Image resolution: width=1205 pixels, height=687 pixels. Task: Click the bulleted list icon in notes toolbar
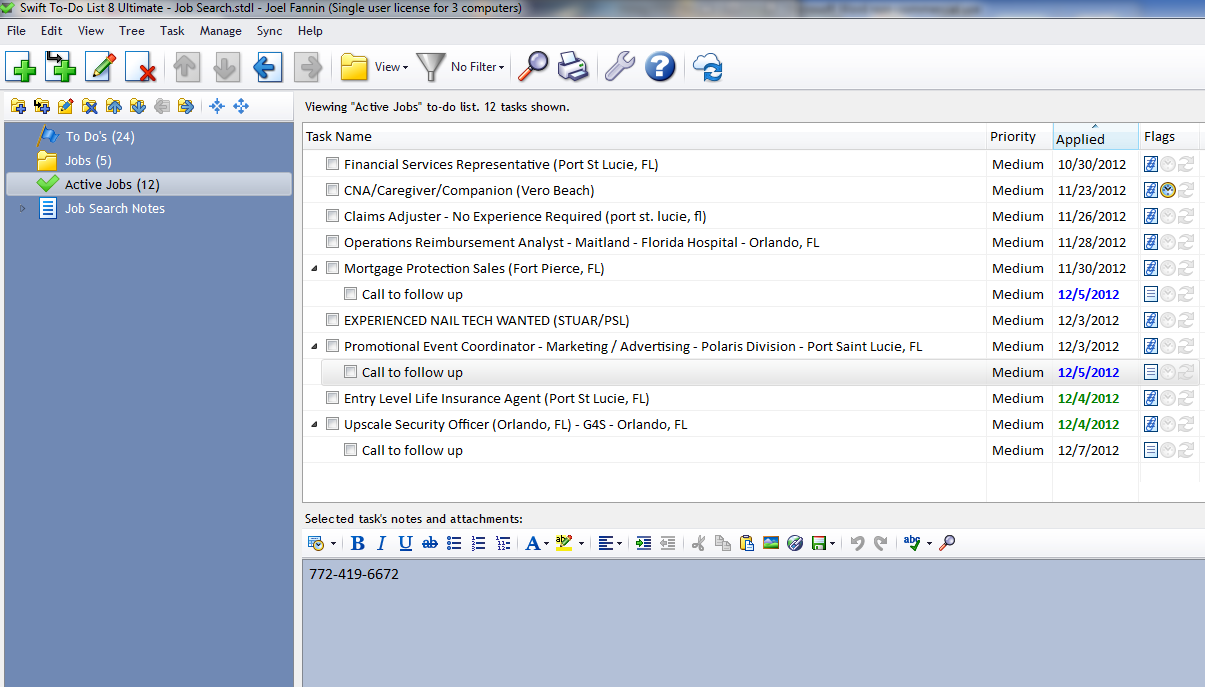pos(454,543)
